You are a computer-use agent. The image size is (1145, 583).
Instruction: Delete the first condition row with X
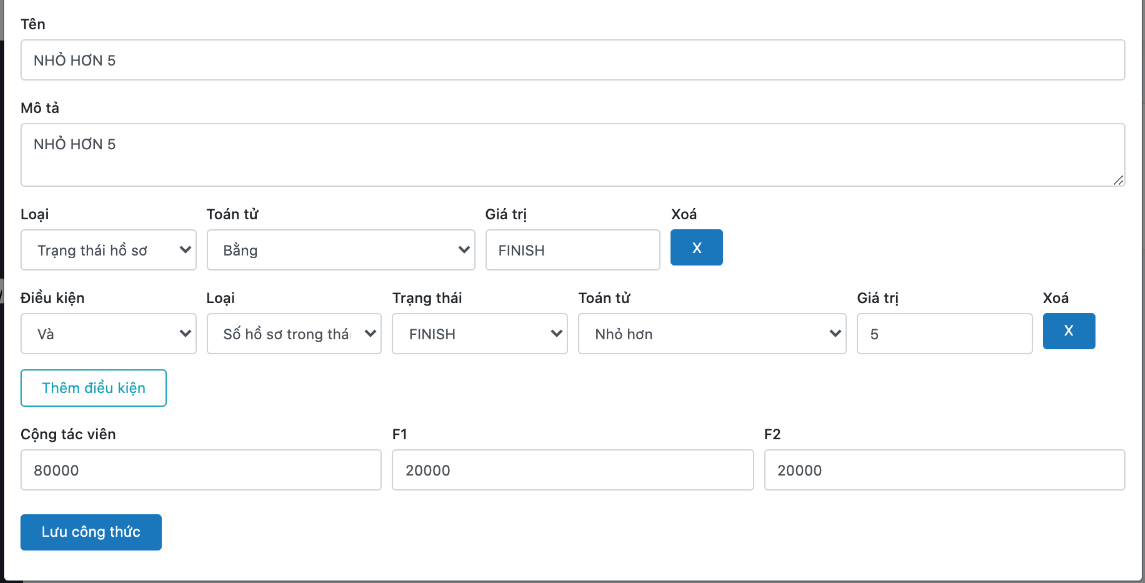[696, 248]
